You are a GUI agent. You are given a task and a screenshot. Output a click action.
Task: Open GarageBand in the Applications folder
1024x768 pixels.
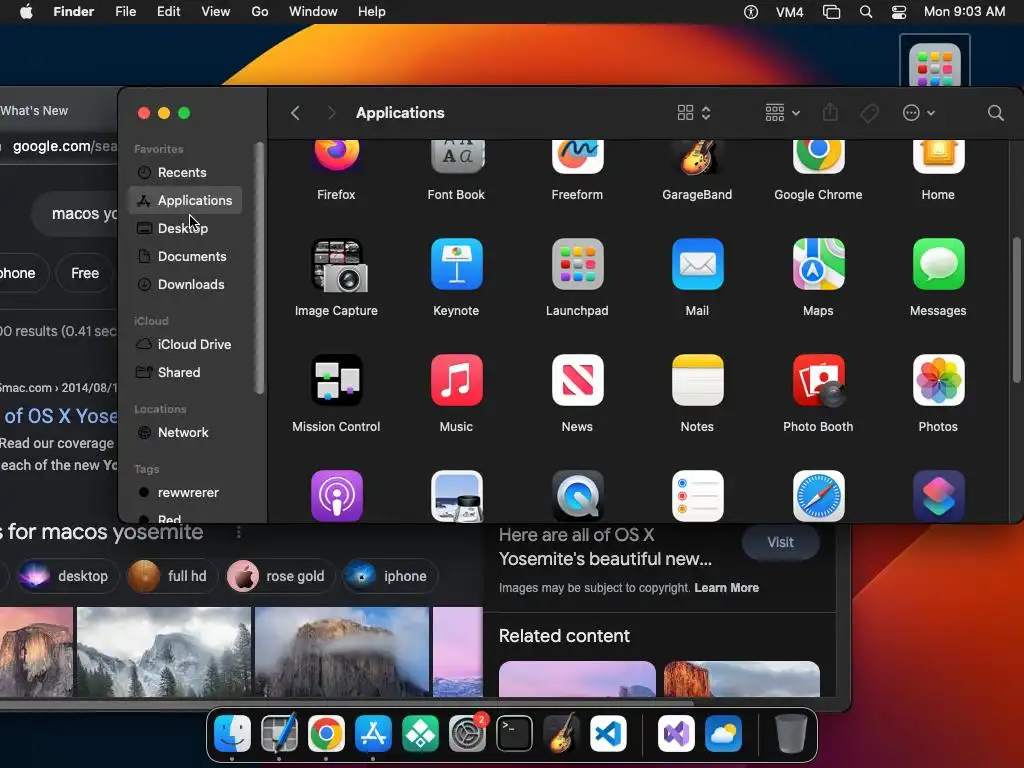pyautogui.click(x=697, y=157)
